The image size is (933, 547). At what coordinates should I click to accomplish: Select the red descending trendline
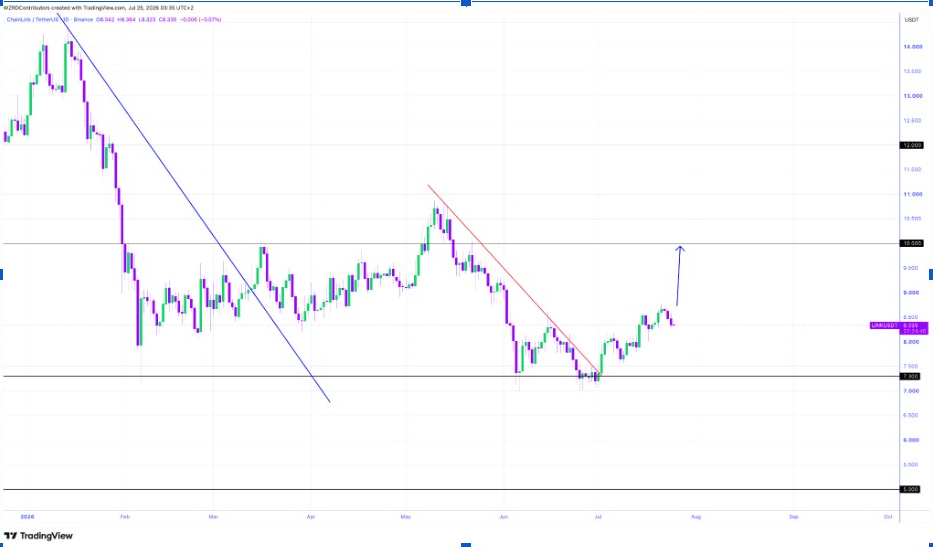514,280
